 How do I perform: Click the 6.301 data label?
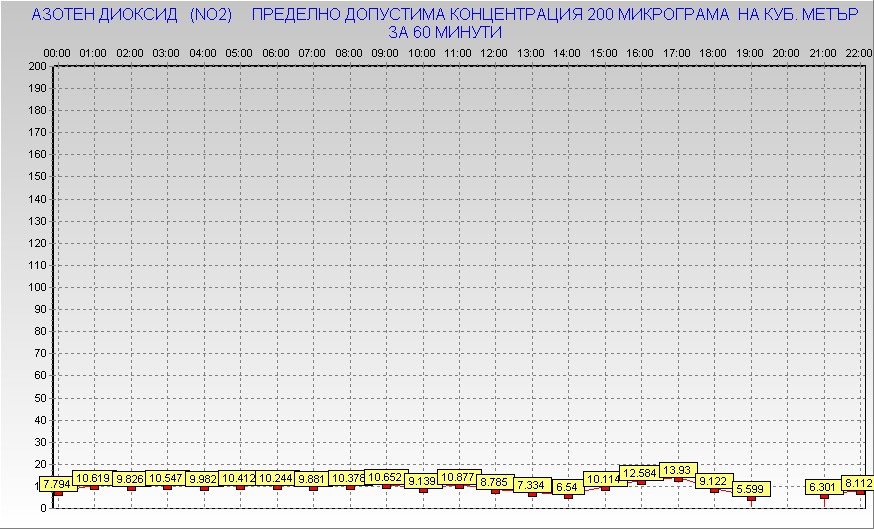click(823, 487)
